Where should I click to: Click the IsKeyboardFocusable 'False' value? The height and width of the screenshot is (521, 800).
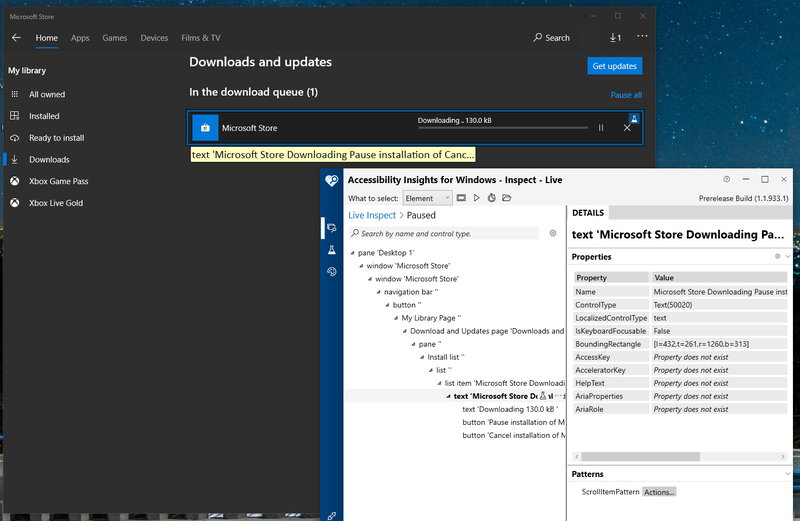[x=719, y=331]
